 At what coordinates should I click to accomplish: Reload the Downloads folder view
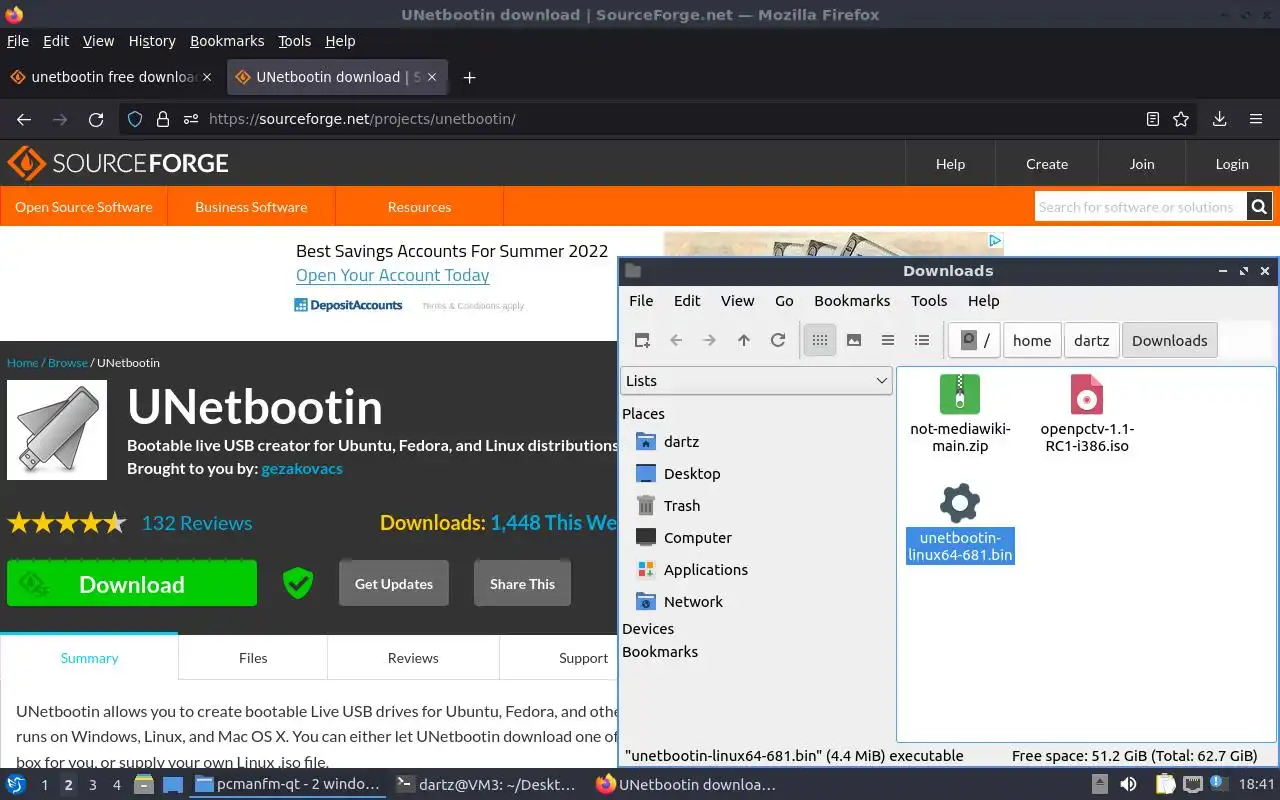pos(778,340)
